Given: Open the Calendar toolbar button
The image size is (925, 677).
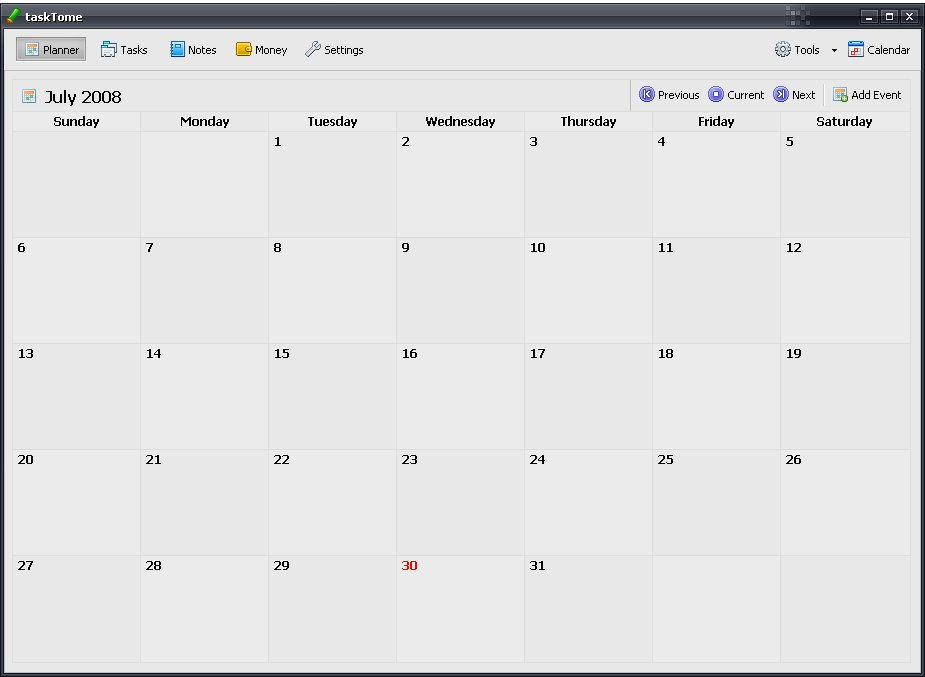Looking at the screenshot, I should tap(878, 50).
